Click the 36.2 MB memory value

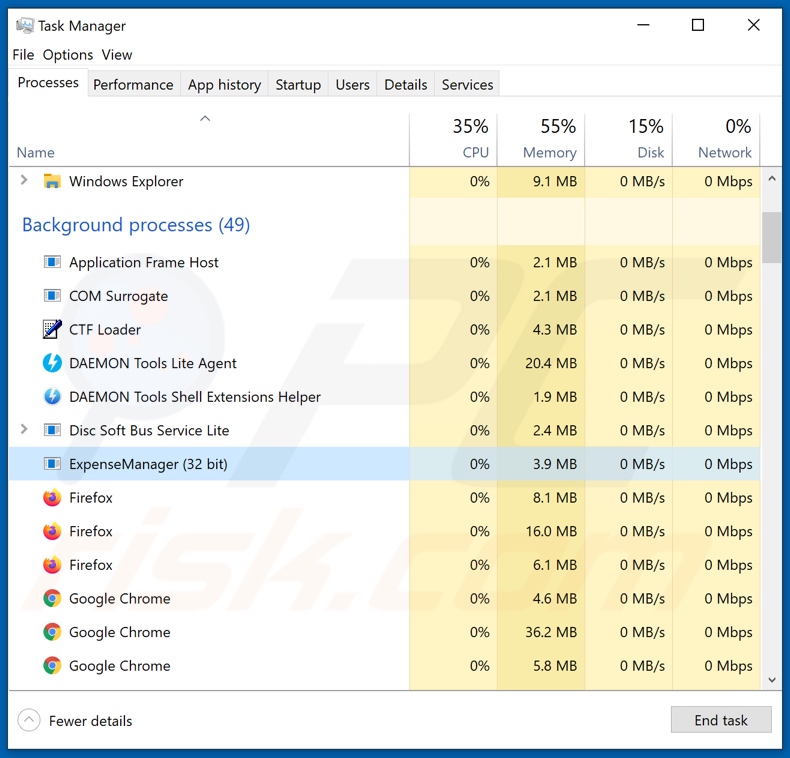[x=551, y=632]
